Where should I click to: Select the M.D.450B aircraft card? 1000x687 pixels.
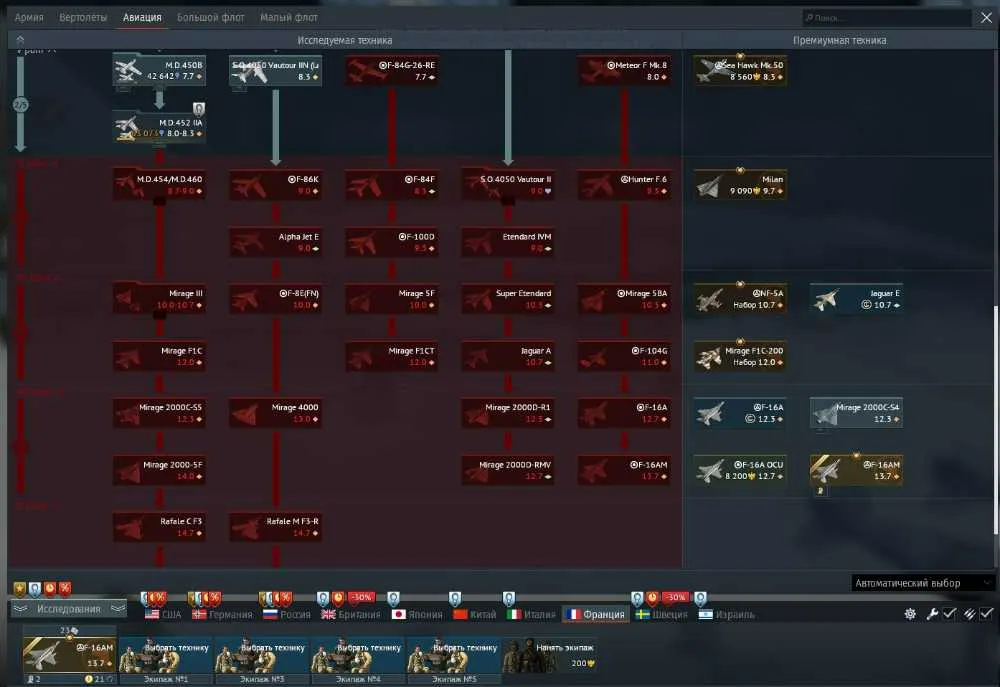point(159,70)
